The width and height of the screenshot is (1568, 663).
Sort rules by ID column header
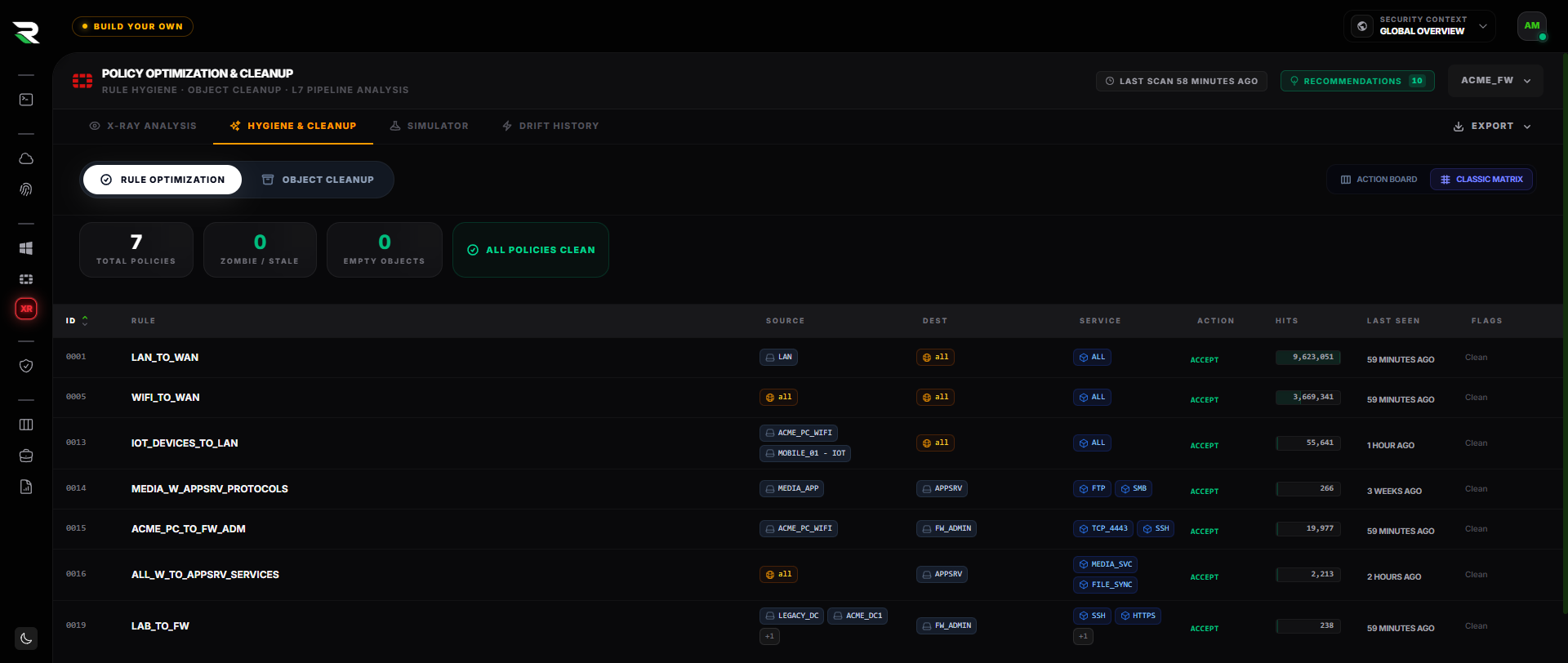(x=77, y=321)
